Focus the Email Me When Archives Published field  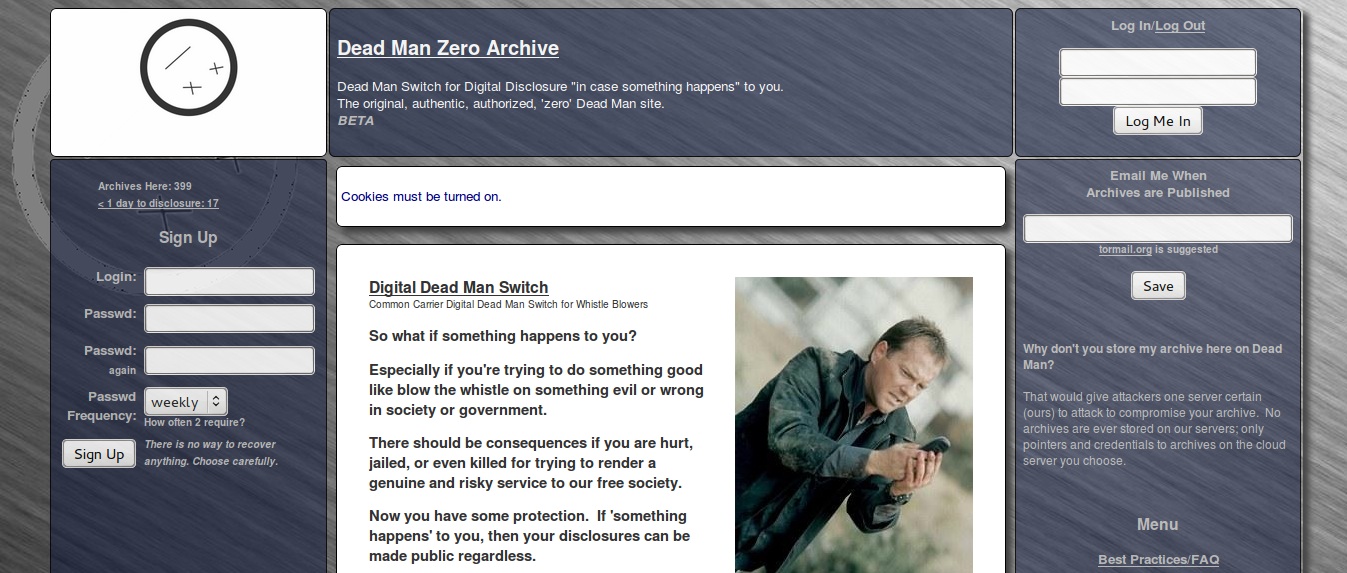click(x=1158, y=228)
